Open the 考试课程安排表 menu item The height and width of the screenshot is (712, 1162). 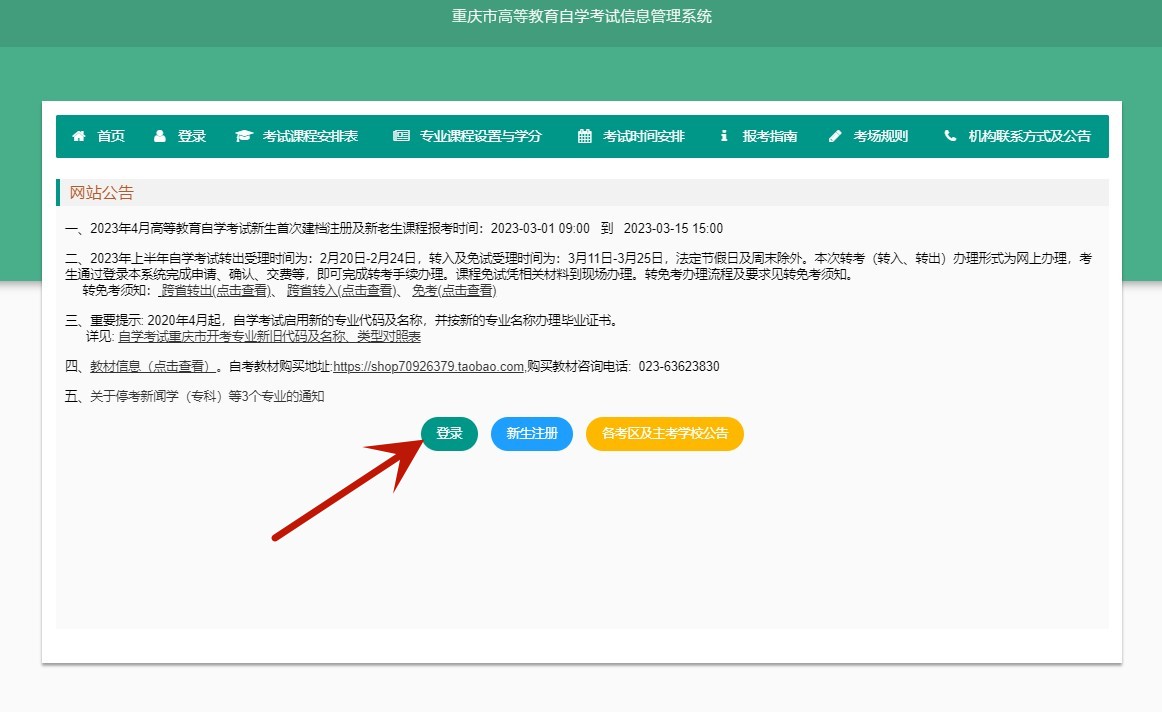point(310,137)
